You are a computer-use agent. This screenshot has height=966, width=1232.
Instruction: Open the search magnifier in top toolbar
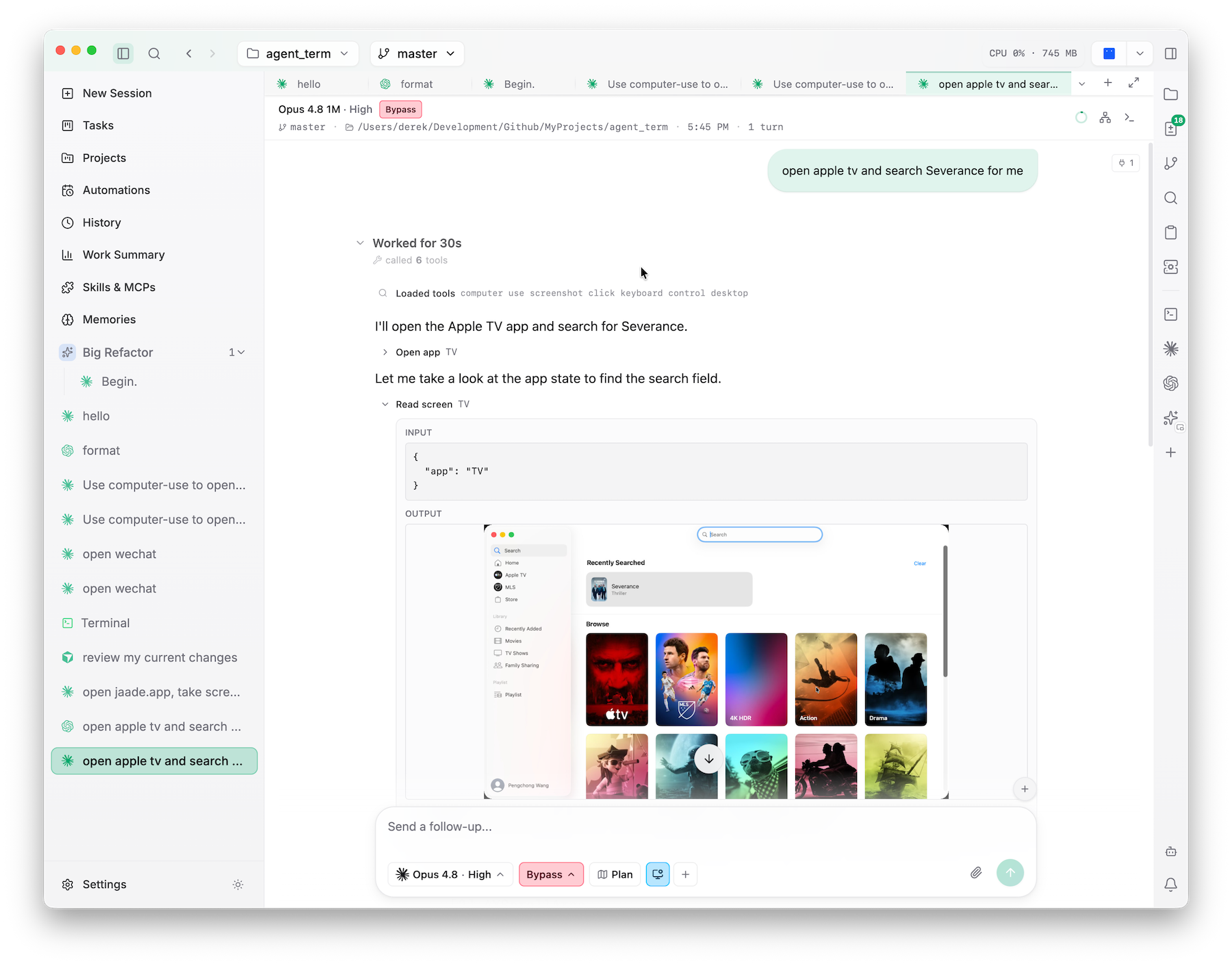click(154, 53)
